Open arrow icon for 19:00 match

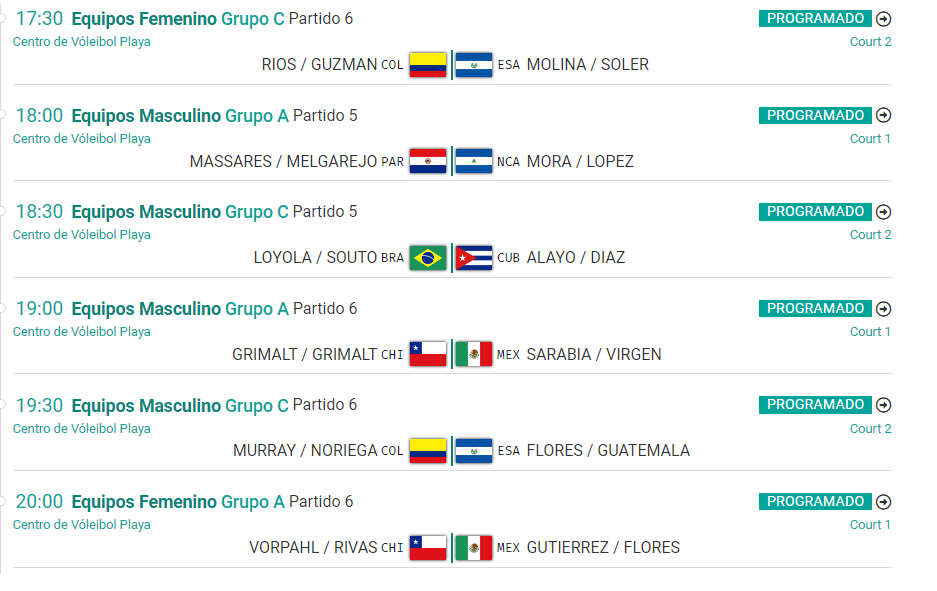(883, 309)
